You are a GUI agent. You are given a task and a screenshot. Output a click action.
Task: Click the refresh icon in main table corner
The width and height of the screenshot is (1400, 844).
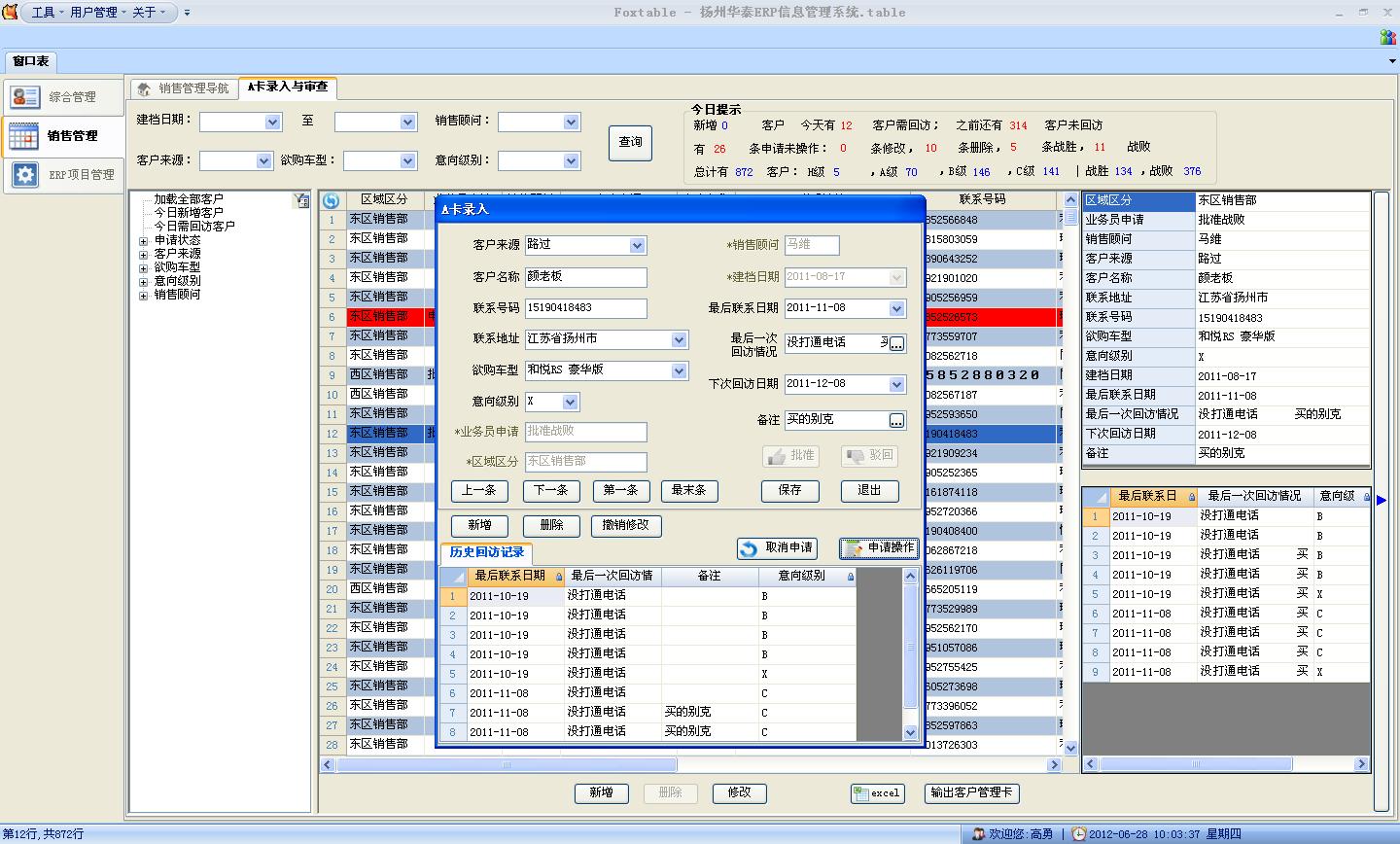click(332, 200)
